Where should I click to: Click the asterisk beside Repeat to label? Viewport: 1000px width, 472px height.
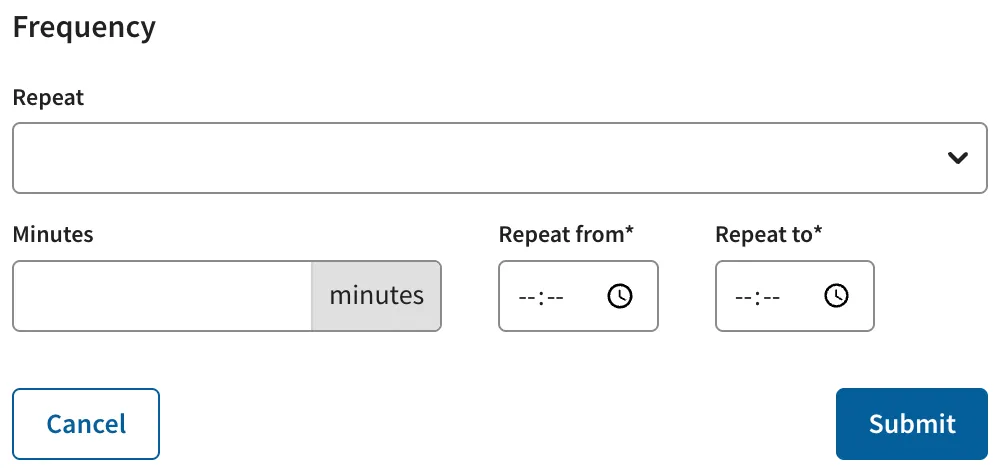point(818,232)
